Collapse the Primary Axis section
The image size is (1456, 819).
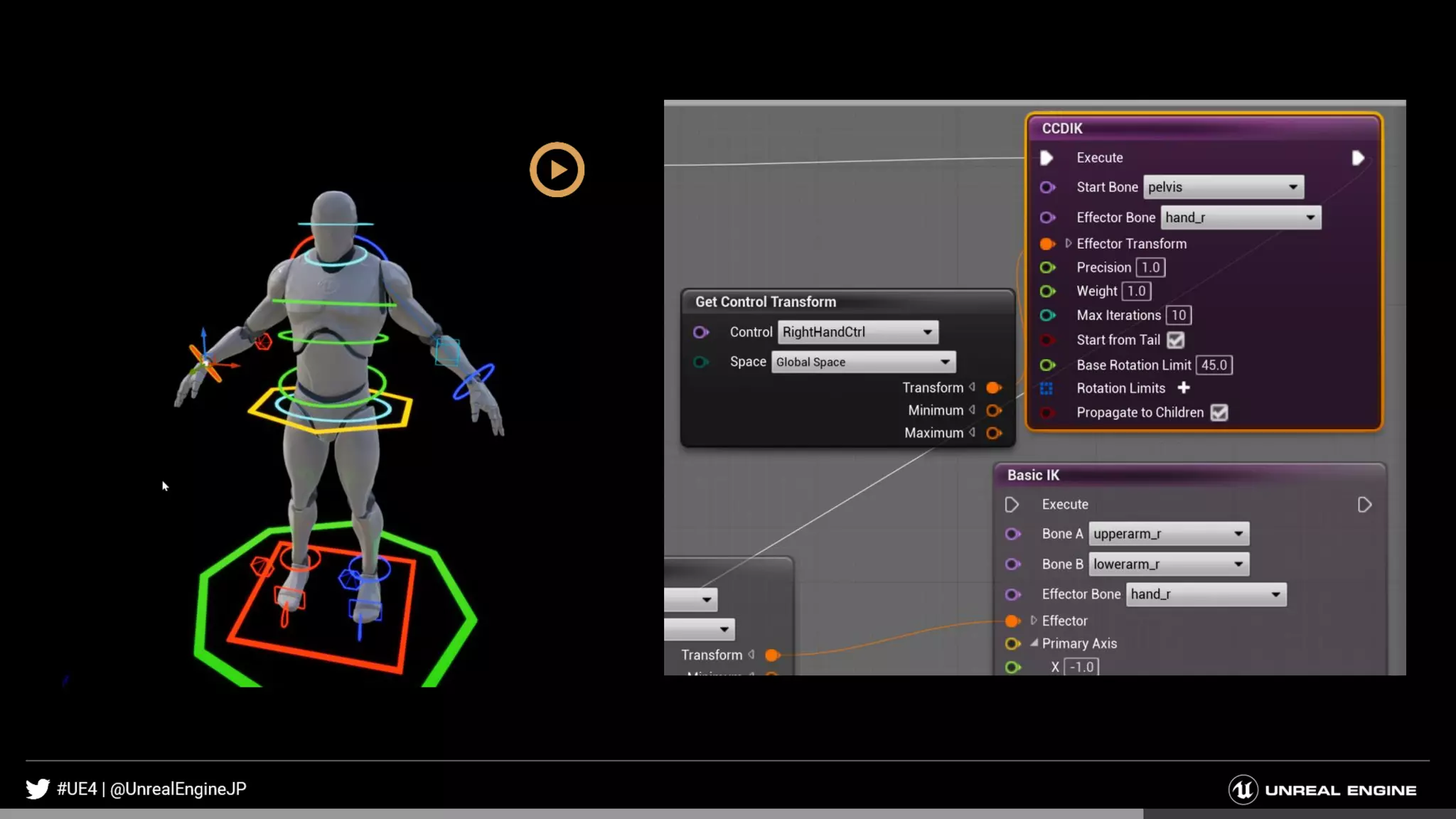click(1034, 643)
